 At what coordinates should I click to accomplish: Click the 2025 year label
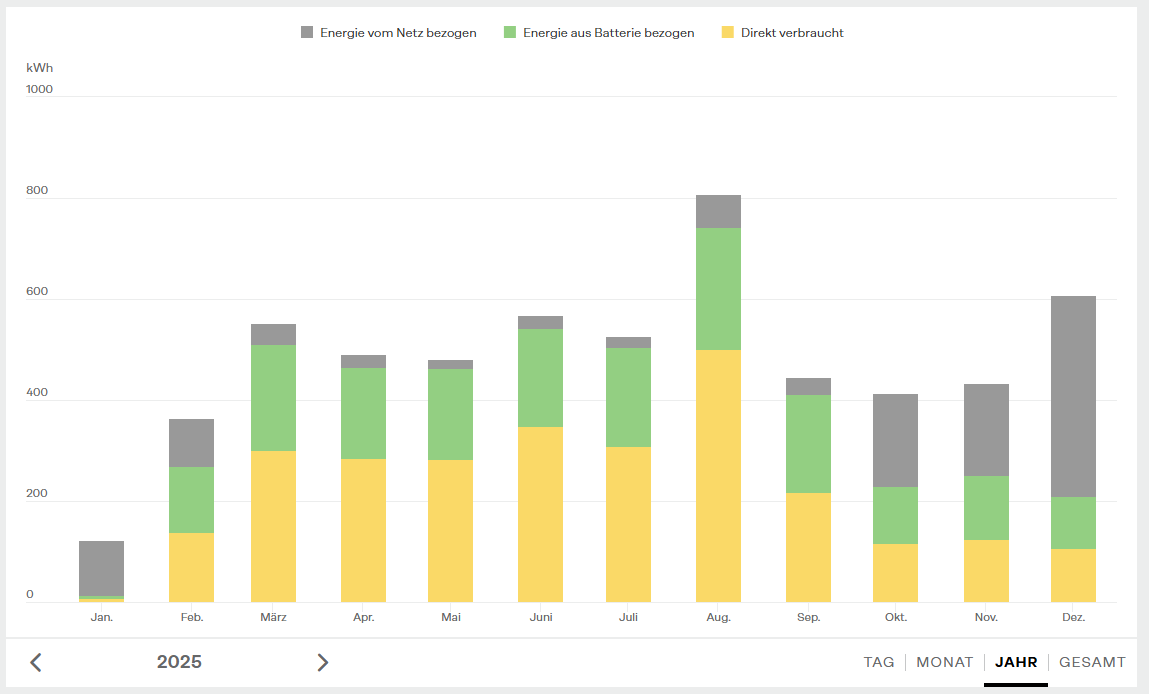179,662
